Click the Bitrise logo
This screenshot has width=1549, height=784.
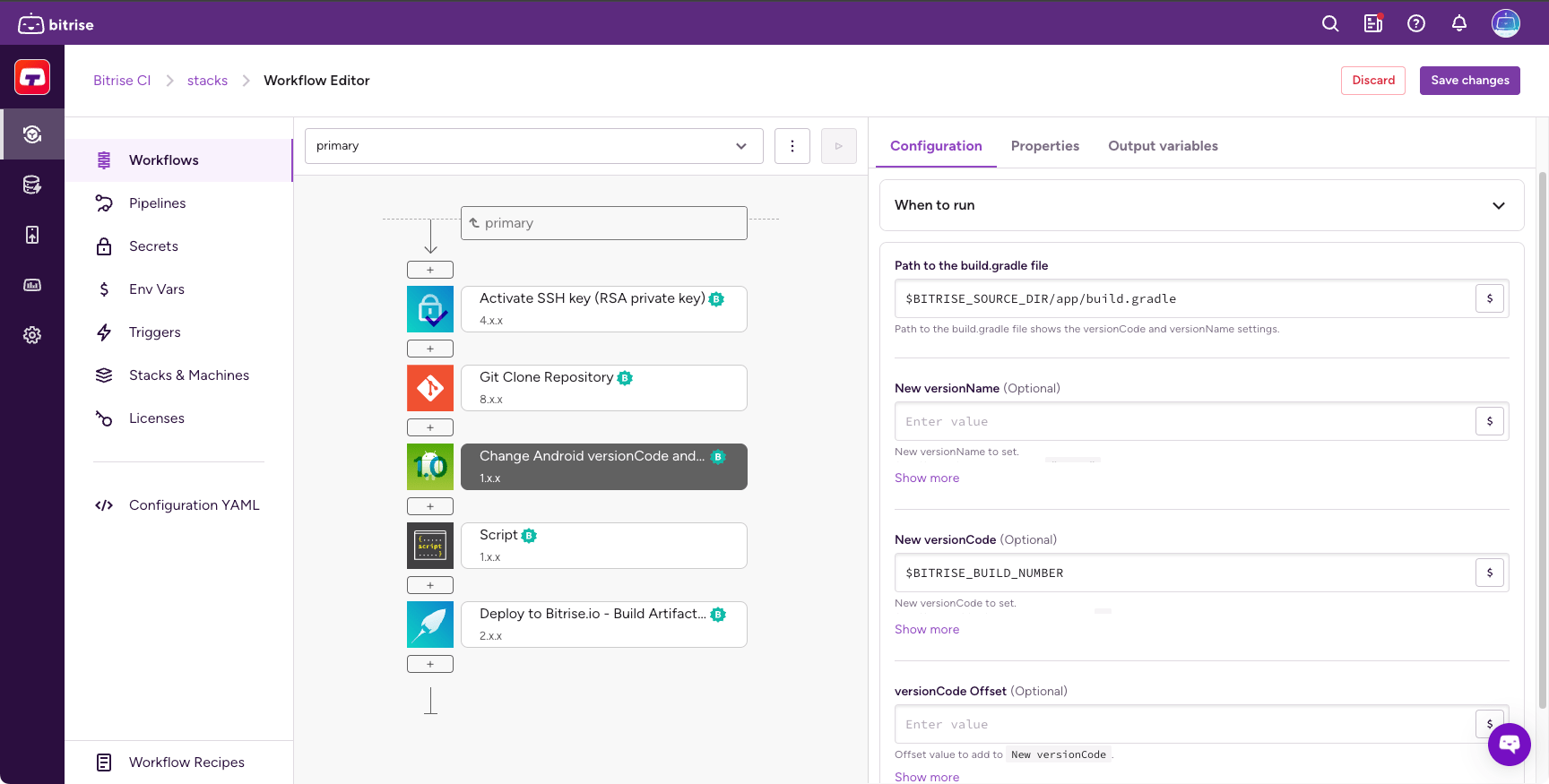tap(56, 24)
